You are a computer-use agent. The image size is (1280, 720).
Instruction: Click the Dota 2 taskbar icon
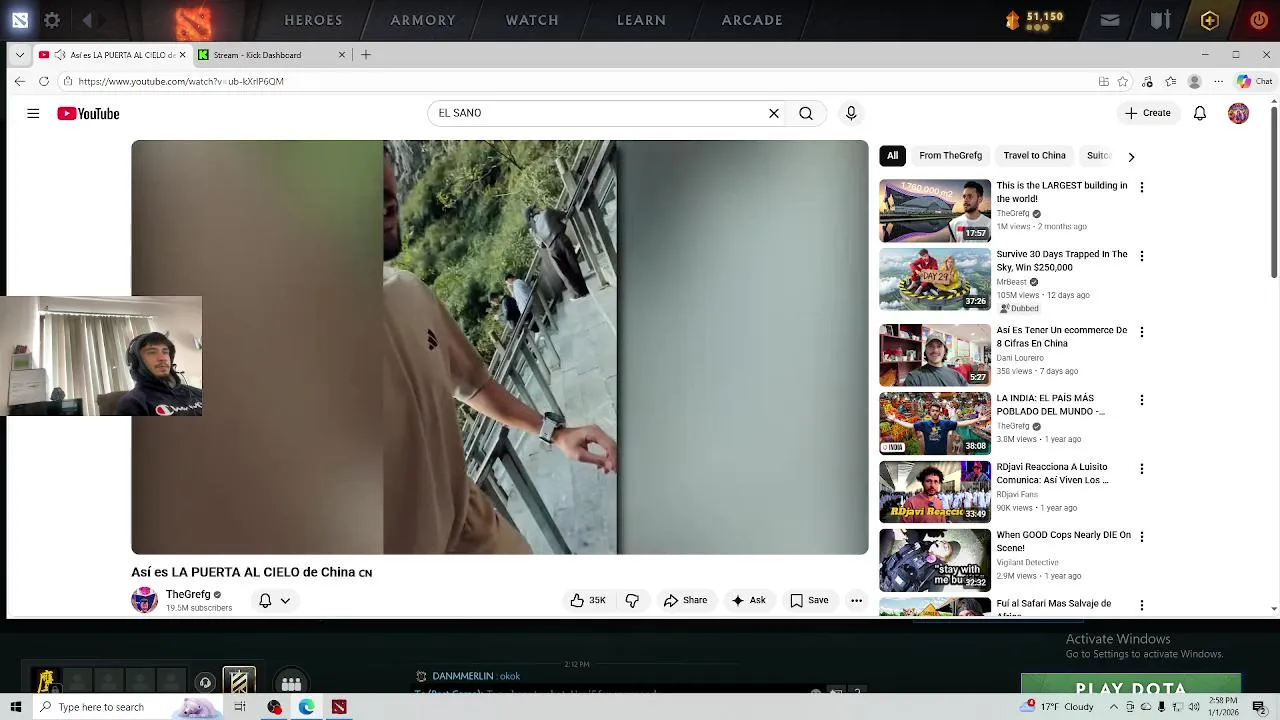click(x=339, y=707)
